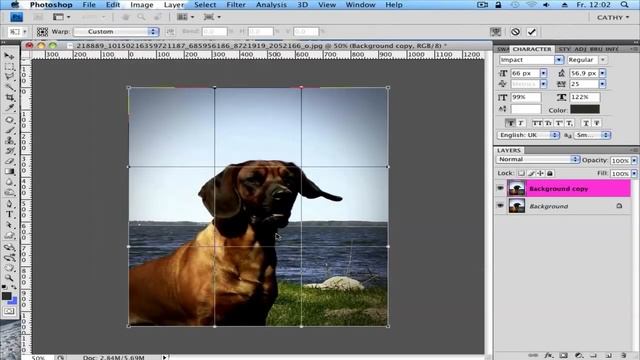
Task: Toggle lock image pixels
Action: tap(531, 173)
